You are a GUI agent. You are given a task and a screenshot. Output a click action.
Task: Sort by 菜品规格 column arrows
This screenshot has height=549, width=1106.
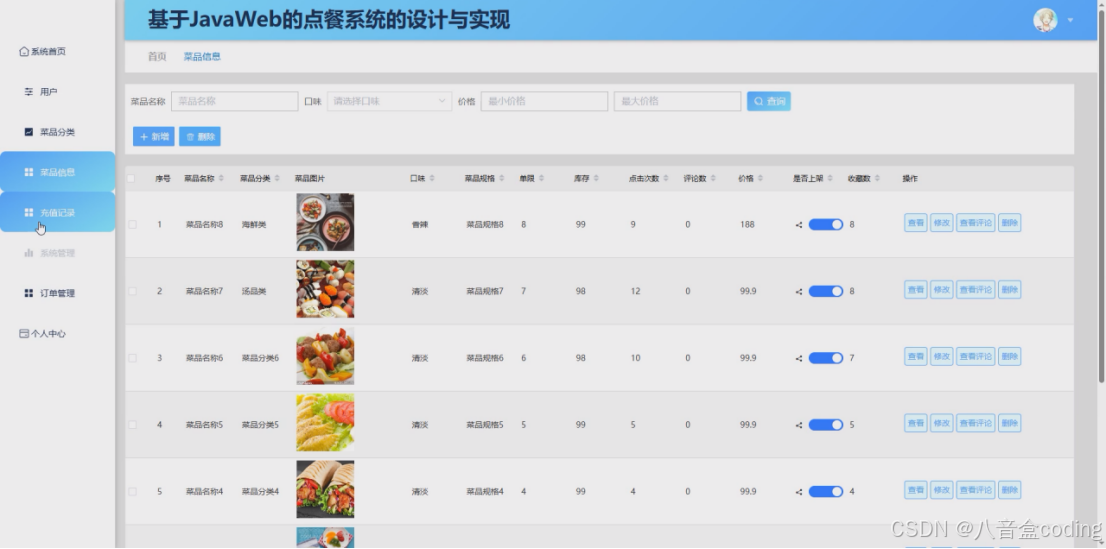point(502,179)
